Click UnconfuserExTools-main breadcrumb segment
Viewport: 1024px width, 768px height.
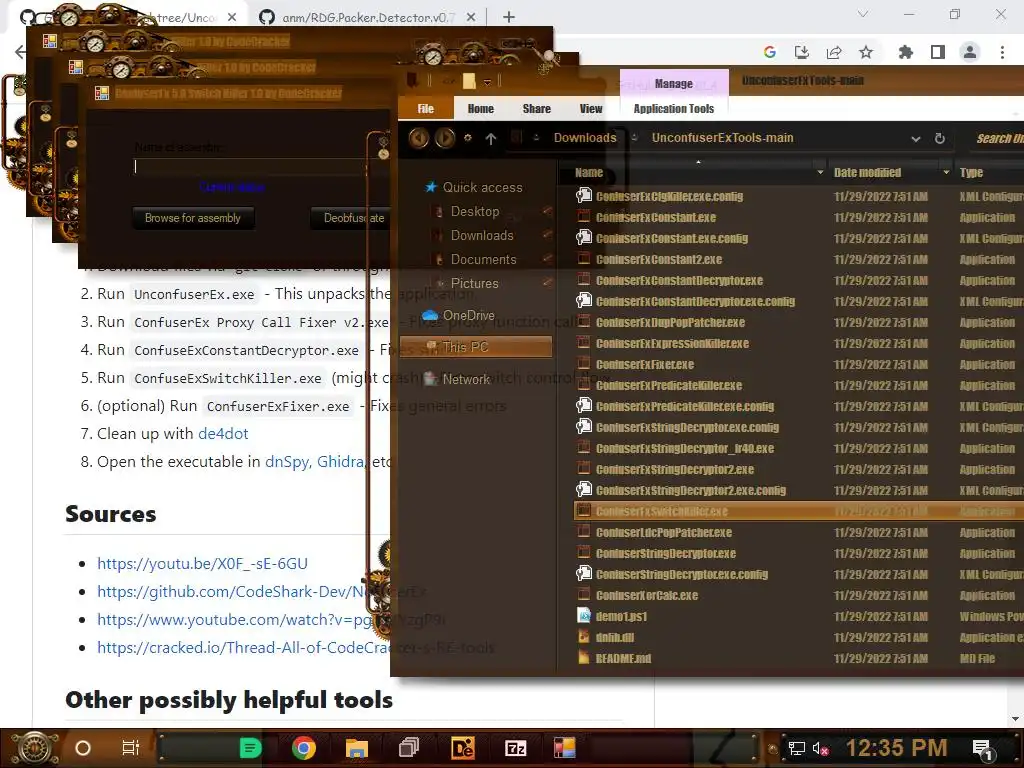722,138
